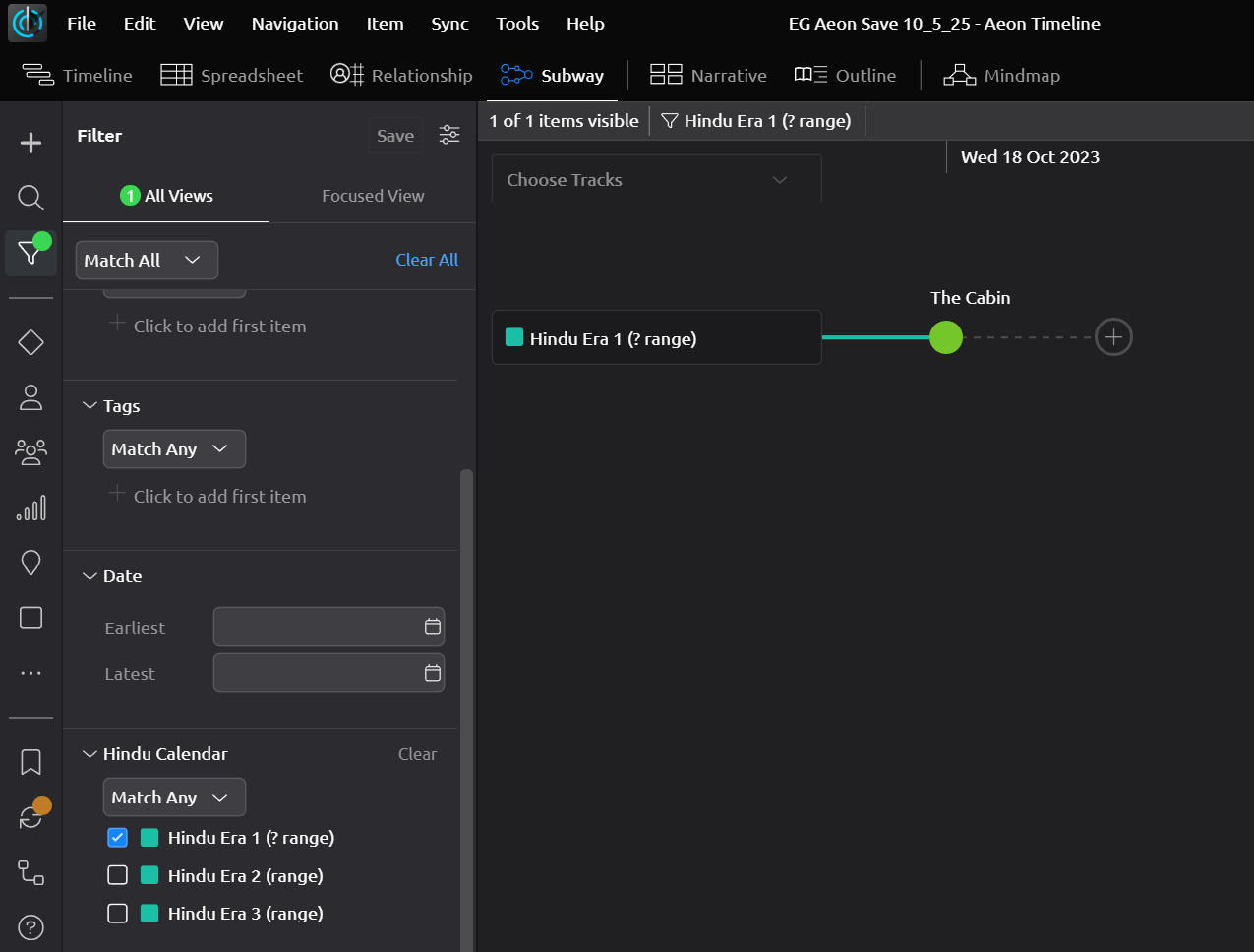The height and width of the screenshot is (952, 1254).
Task: Enable the Hindu Era 2 (range) checkbox
Action: (118, 875)
